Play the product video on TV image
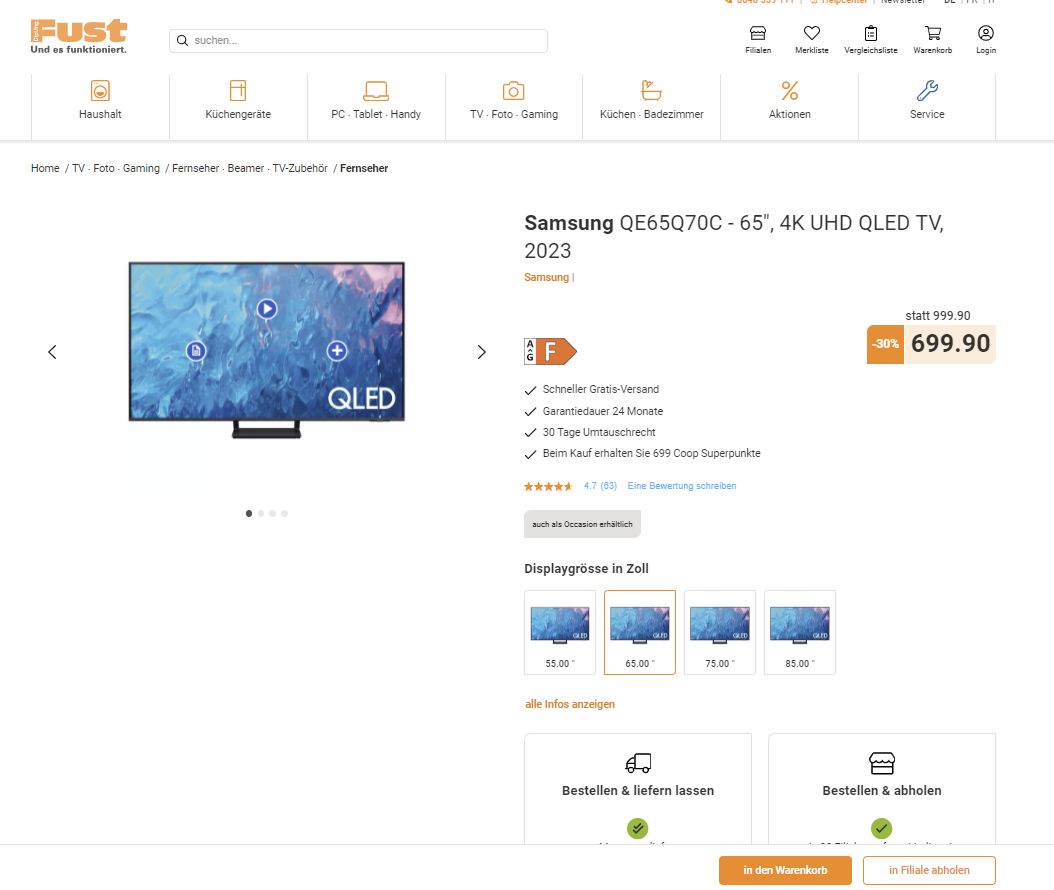This screenshot has height=890, width=1054. tap(267, 309)
